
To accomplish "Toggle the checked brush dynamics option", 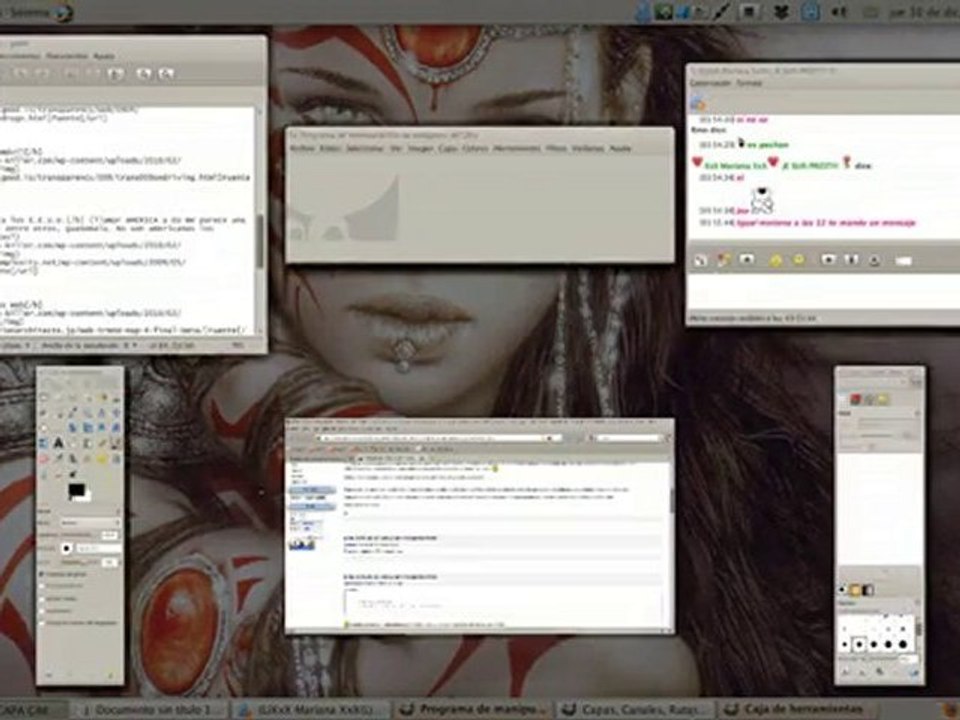I will click(x=41, y=574).
